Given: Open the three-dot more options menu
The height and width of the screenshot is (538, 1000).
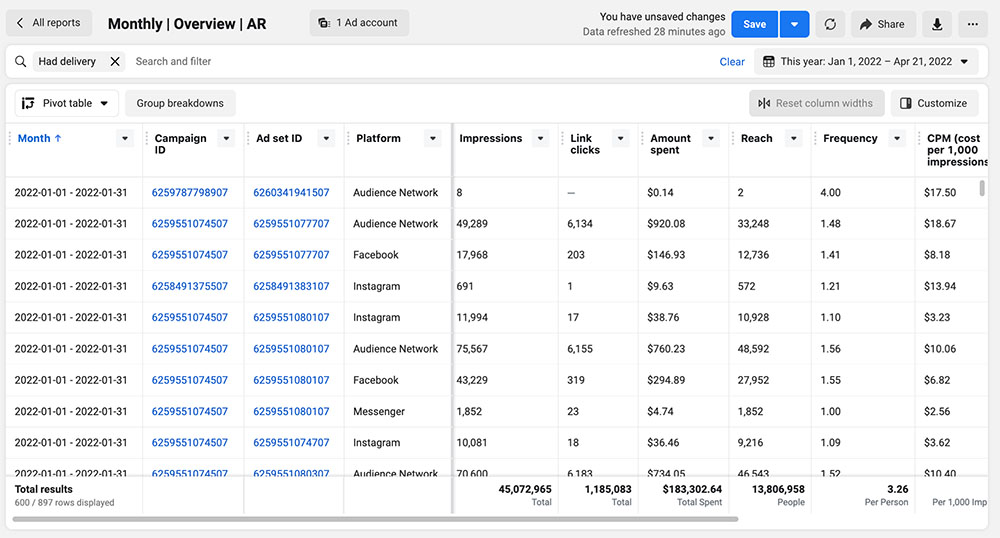Looking at the screenshot, I should click(x=972, y=24).
